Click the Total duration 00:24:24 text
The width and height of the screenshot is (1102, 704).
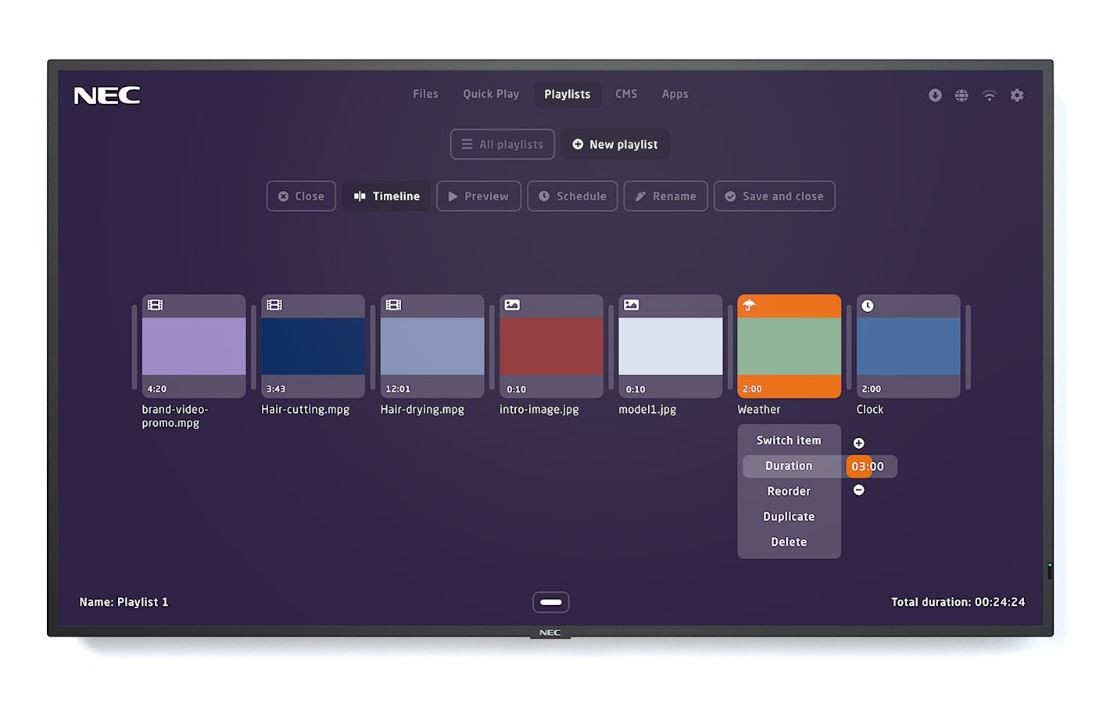click(958, 602)
